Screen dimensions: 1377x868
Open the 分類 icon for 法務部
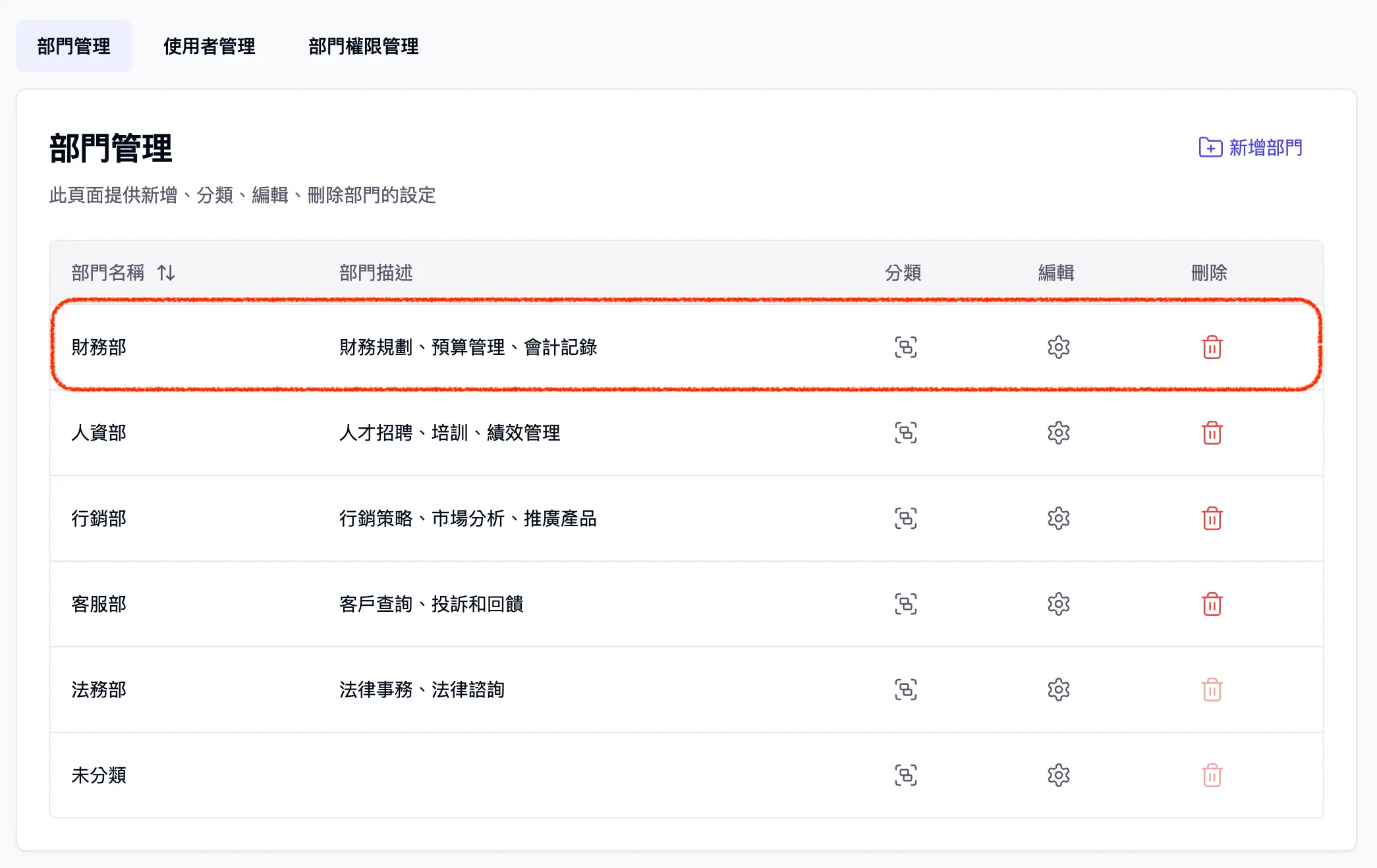pos(906,690)
